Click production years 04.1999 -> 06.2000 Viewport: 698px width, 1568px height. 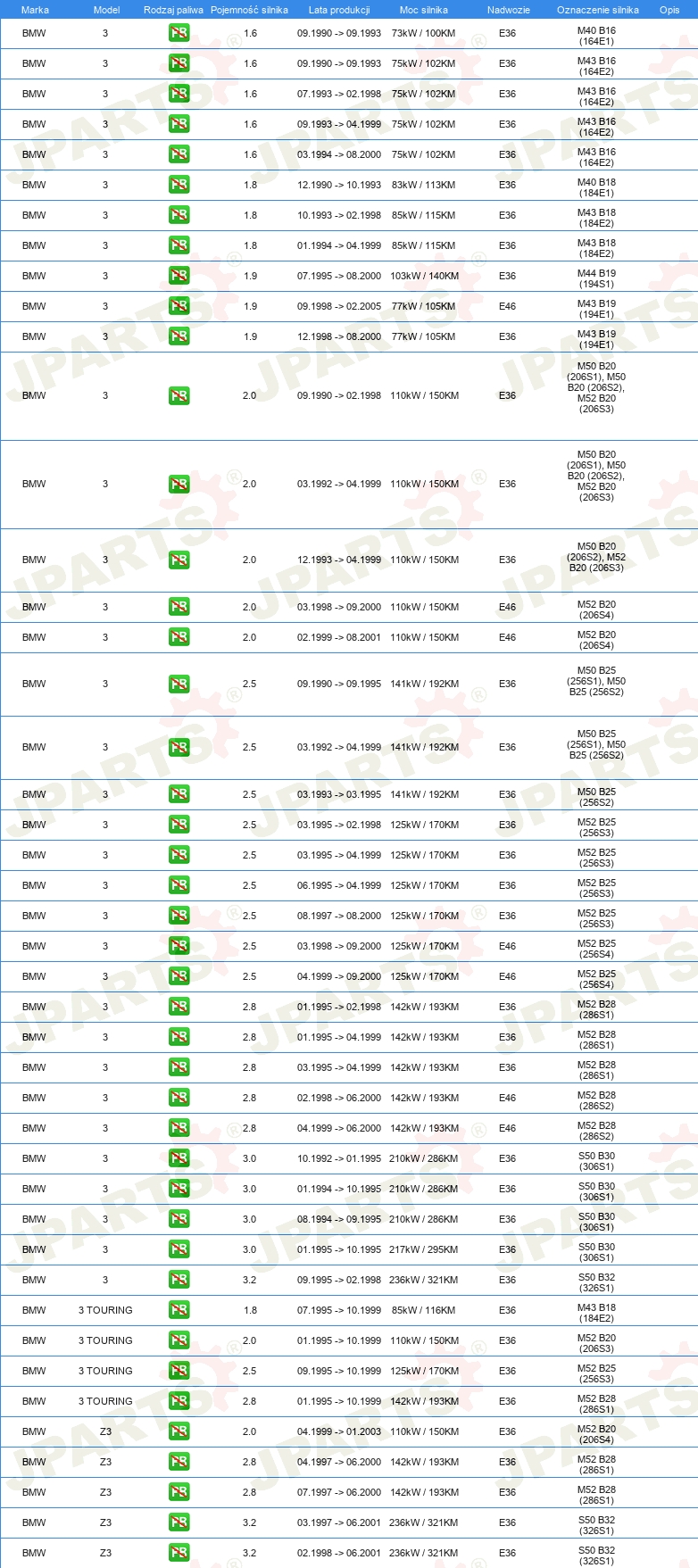tap(339, 1128)
